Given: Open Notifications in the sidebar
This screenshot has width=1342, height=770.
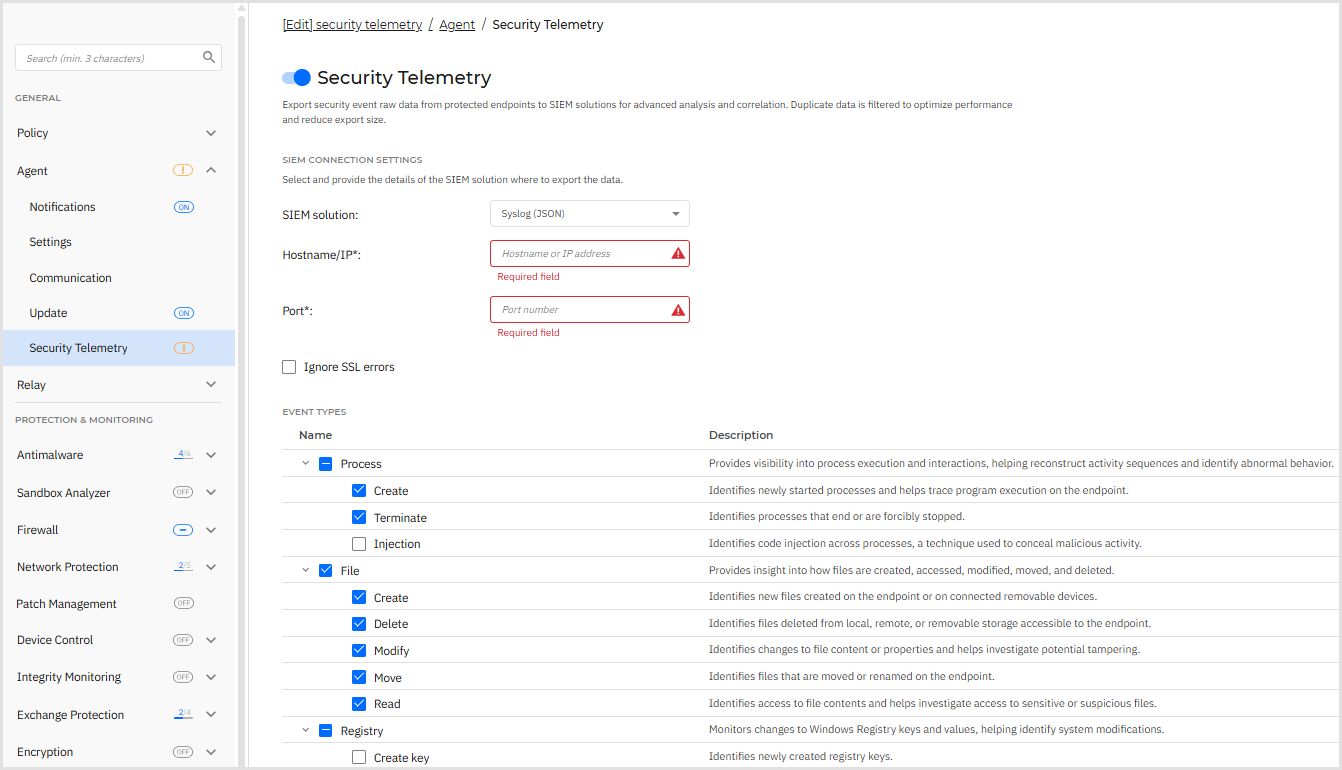Looking at the screenshot, I should tap(62, 207).
